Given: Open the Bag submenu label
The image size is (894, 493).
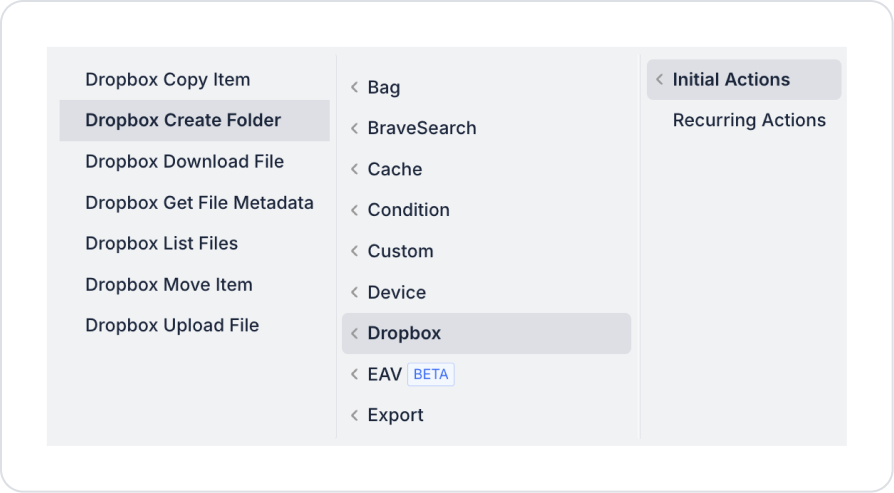Looking at the screenshot, I should click(x=384, y=87).
